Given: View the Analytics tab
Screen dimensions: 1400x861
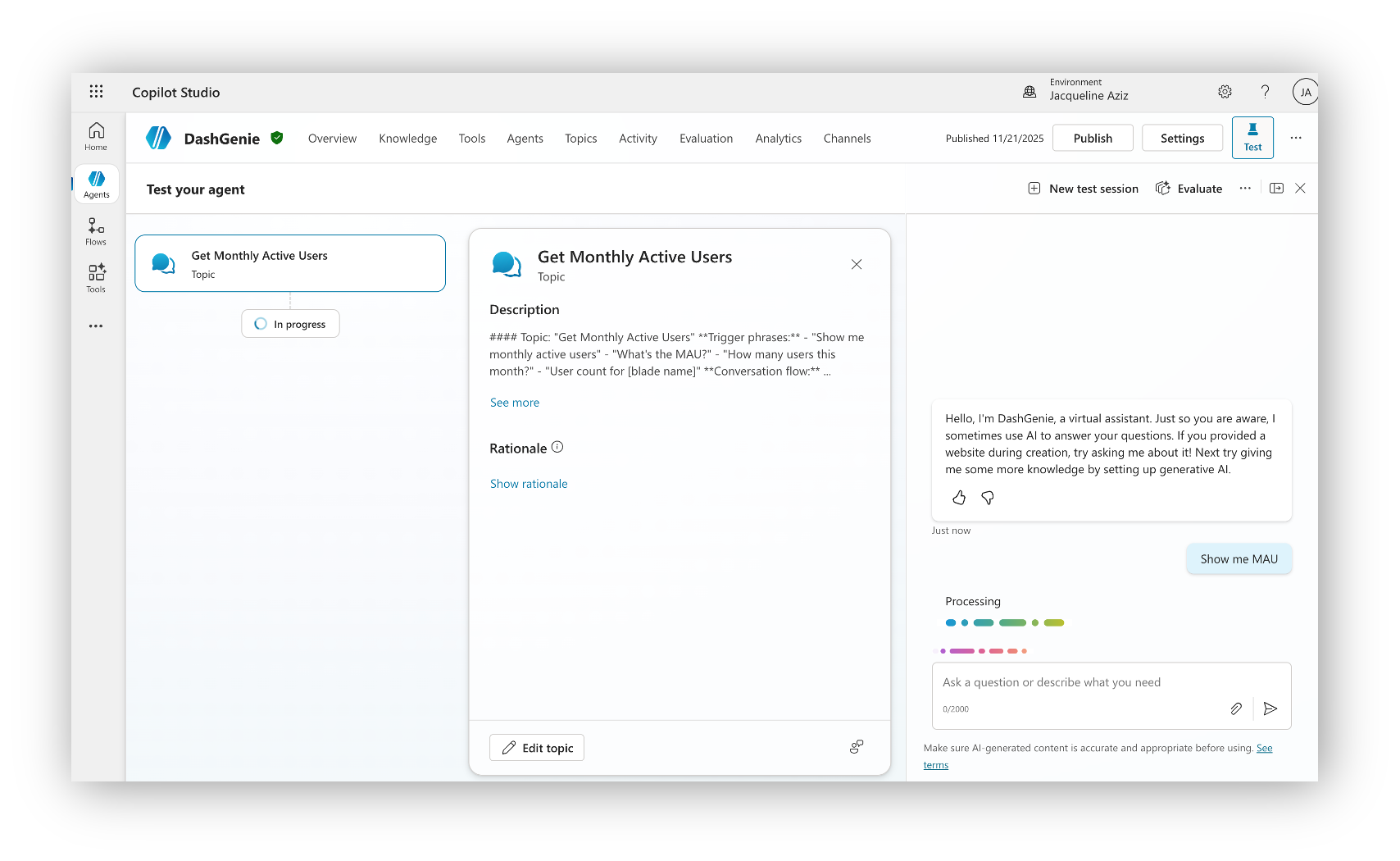Looking at the screenshot, I should click(x=778, y=139).
